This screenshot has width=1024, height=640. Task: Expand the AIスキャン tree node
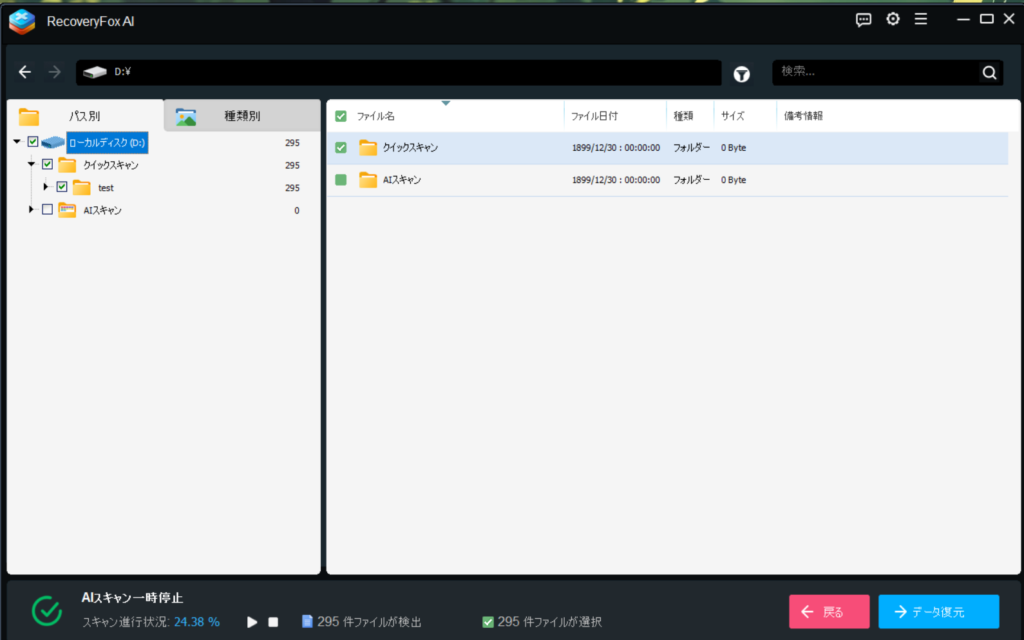31,209
